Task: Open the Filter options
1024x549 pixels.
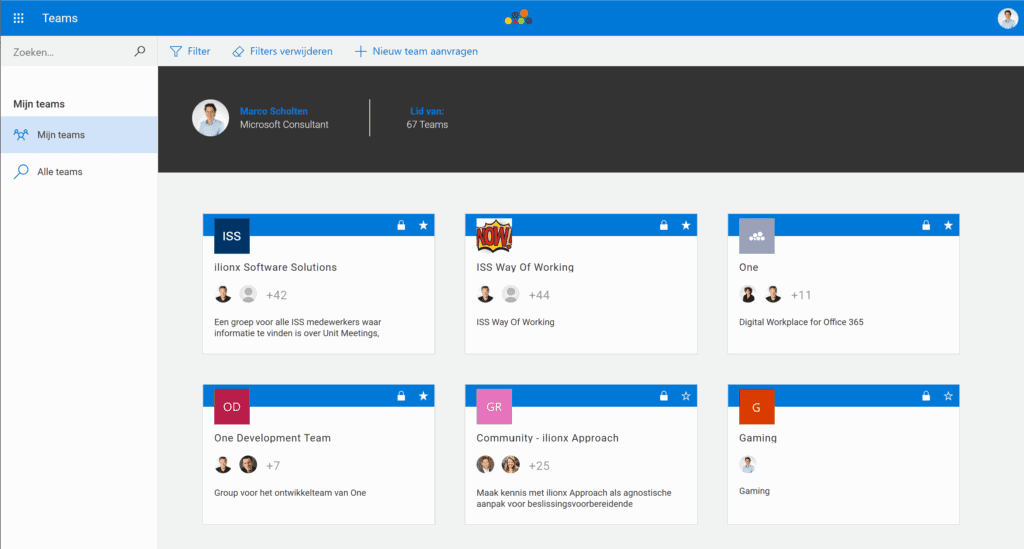Action: (x=190, y=51)
